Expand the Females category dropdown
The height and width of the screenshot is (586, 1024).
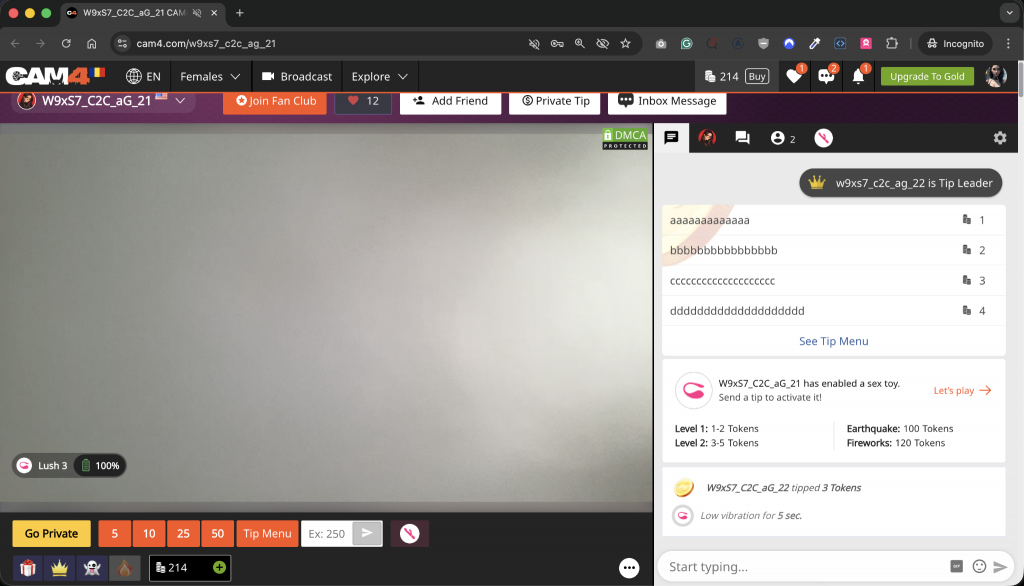pyautogui.click(x=210, y=76)
